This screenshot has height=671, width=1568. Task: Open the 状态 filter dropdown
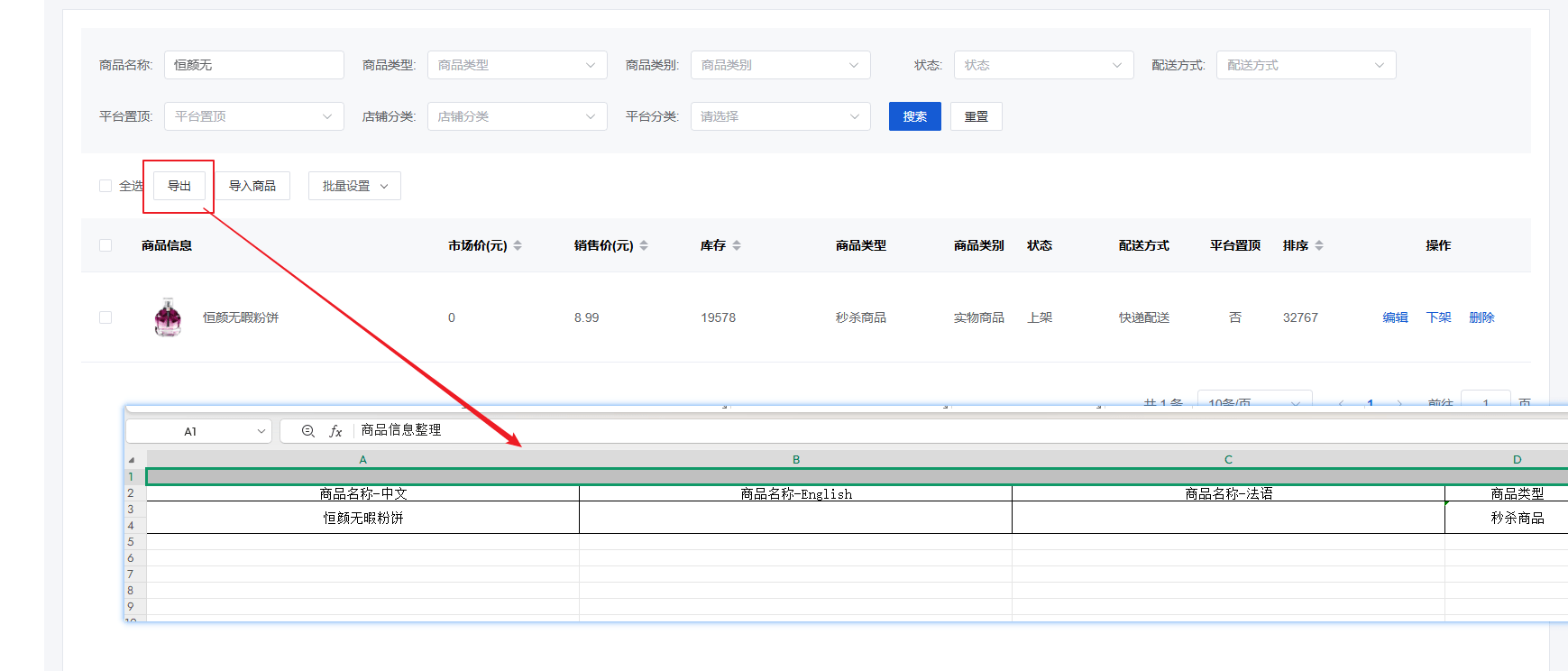(1044, 65)
